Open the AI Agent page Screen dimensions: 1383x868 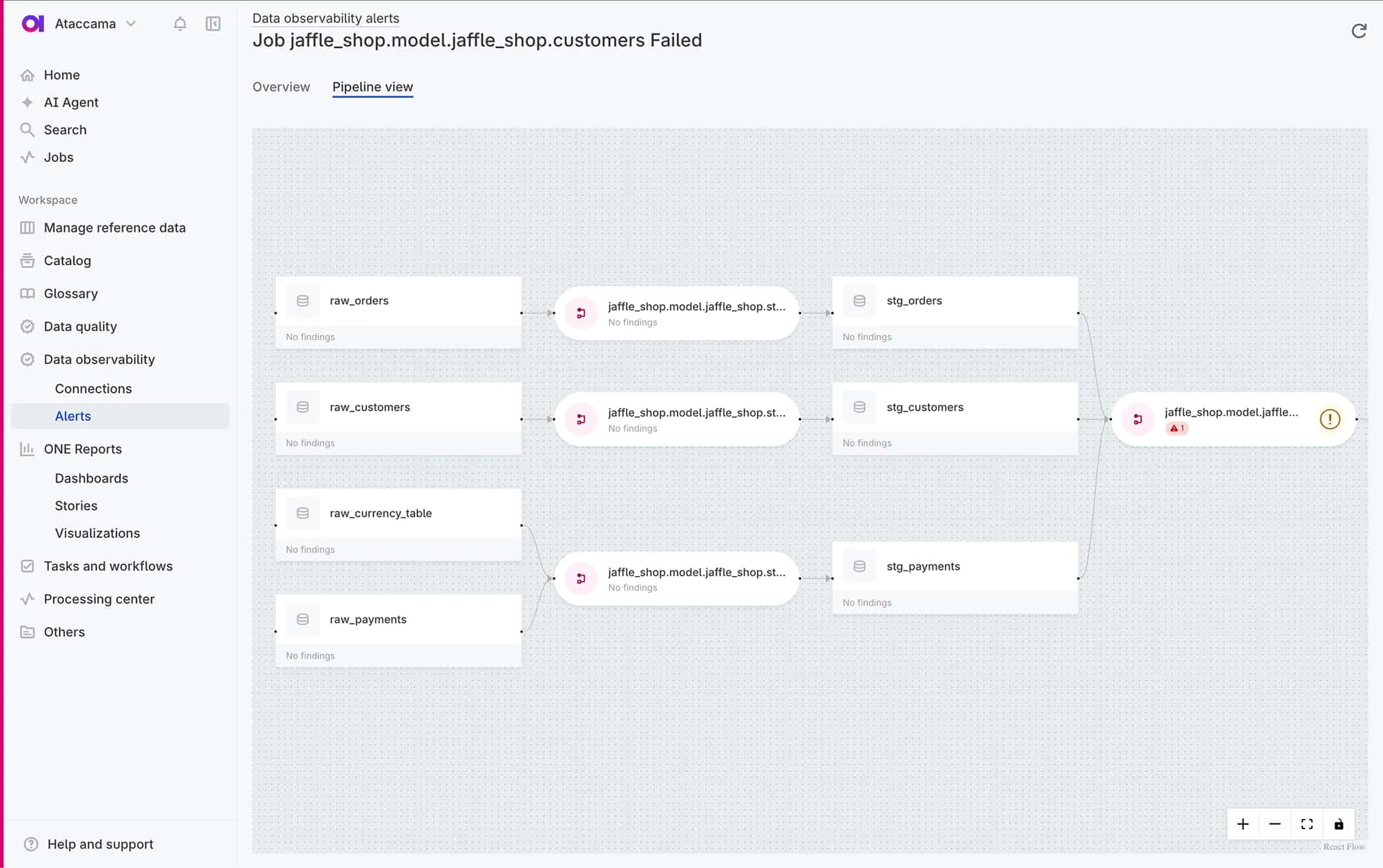pyautogui.click(x=71, y=102)
